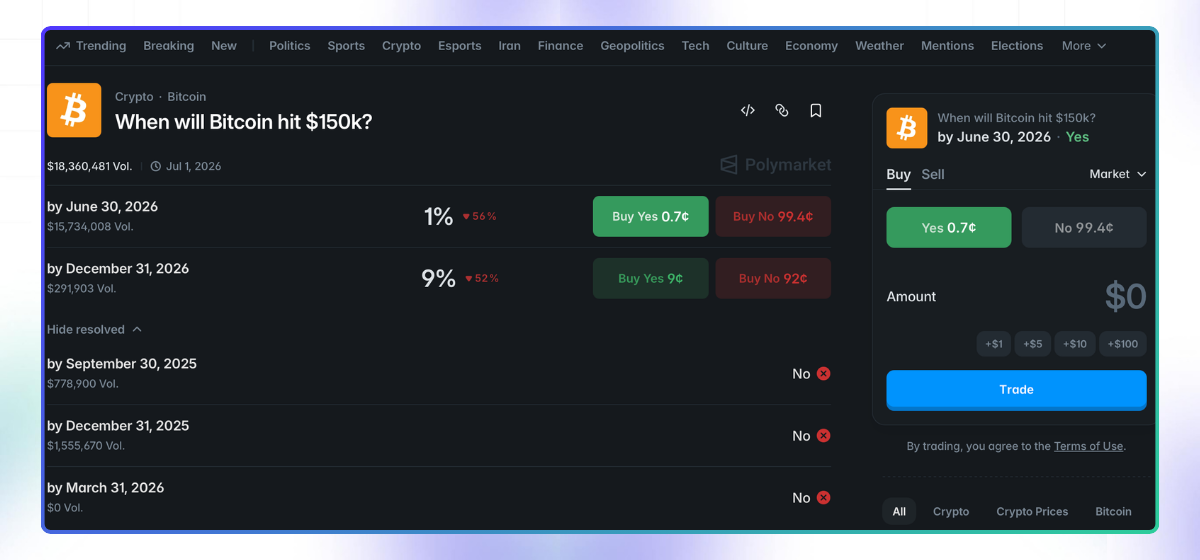Open the Geopolitics category
The height and width of the screenshot is (560, 1200).
coord(632,46)
